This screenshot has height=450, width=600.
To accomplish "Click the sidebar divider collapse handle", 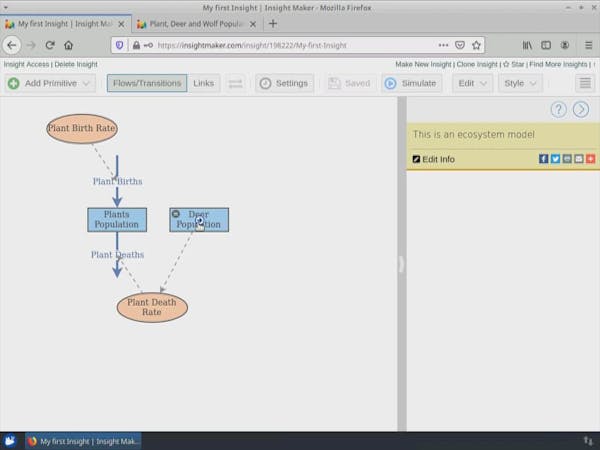I will coord(401,264).
